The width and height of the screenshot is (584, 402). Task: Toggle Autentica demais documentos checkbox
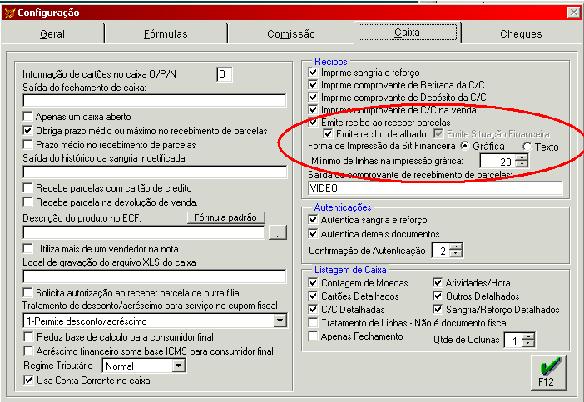coord(313,234)
